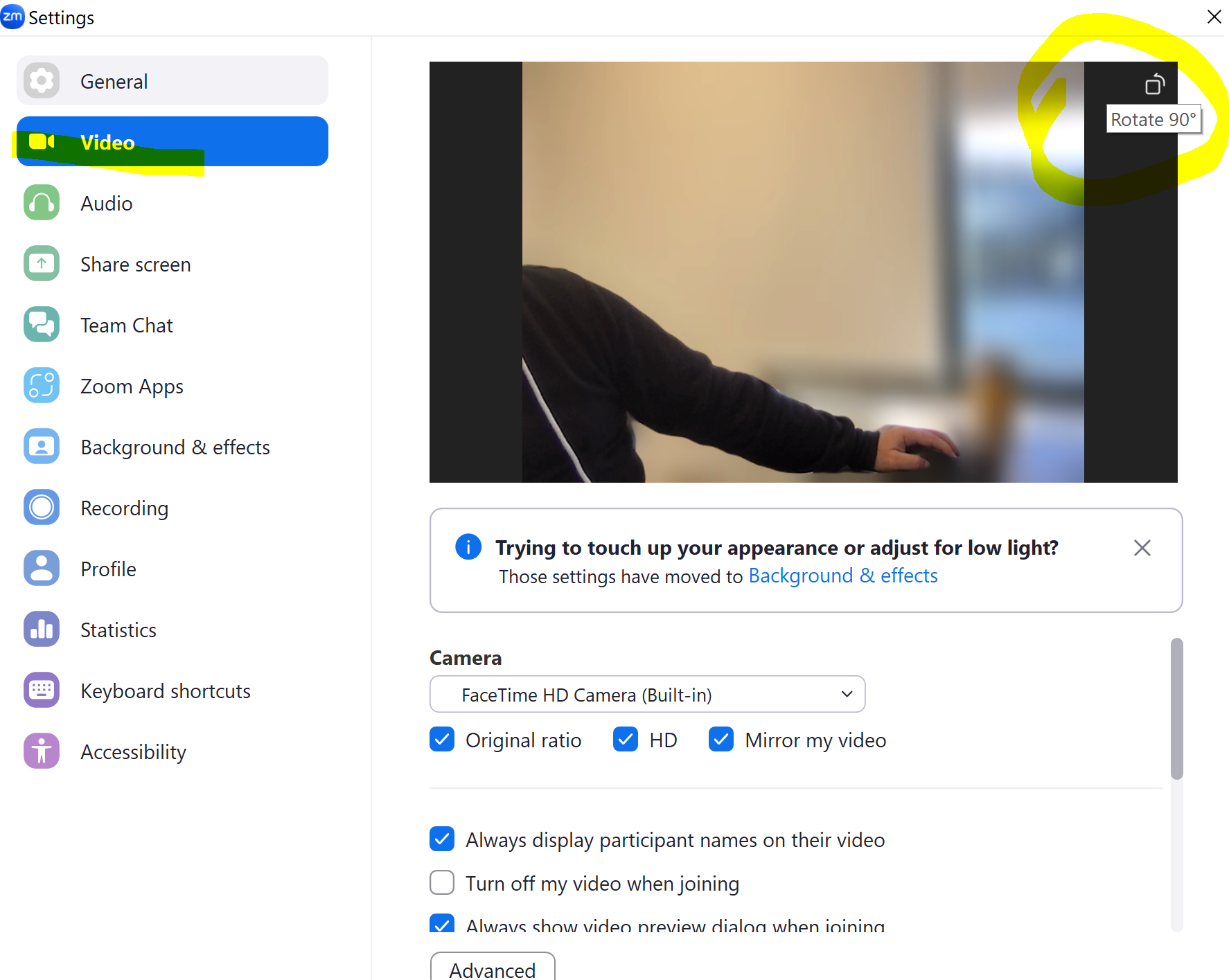Click the 'Camera' section heading
This screenshot has width=1229, height=980.
[x=466, y=658]
